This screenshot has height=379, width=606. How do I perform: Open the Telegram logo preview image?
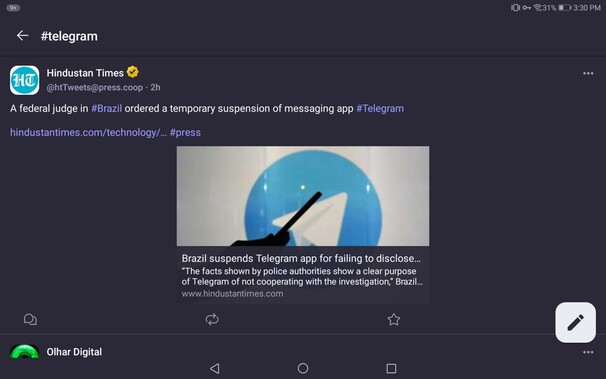(x=303, y=196)
